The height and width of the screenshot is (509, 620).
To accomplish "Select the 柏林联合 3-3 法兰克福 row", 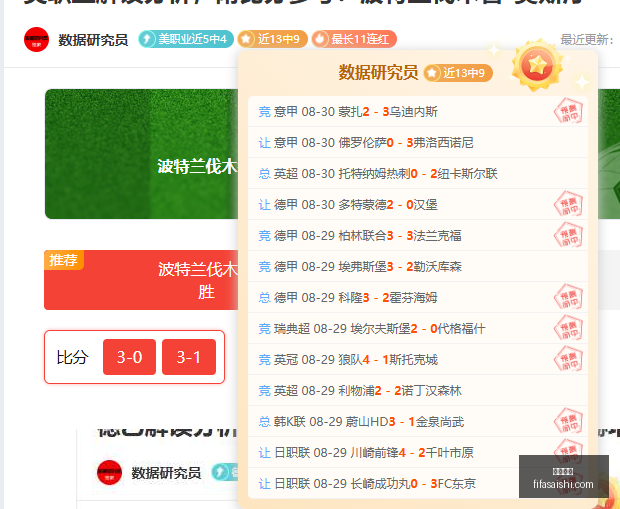I will click(418, 235).
